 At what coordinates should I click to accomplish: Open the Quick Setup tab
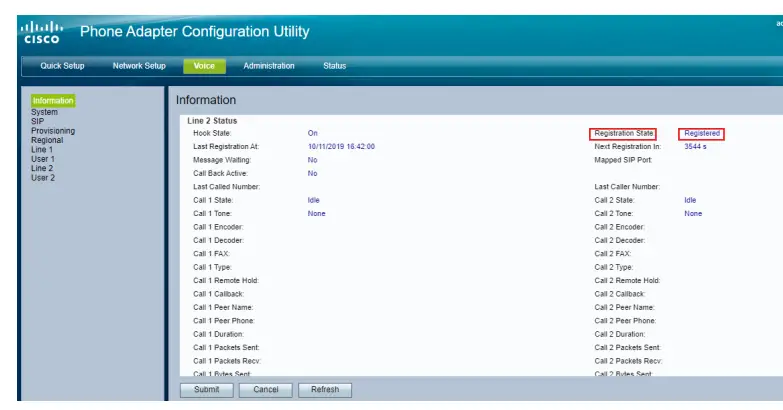tap(62, 66)
